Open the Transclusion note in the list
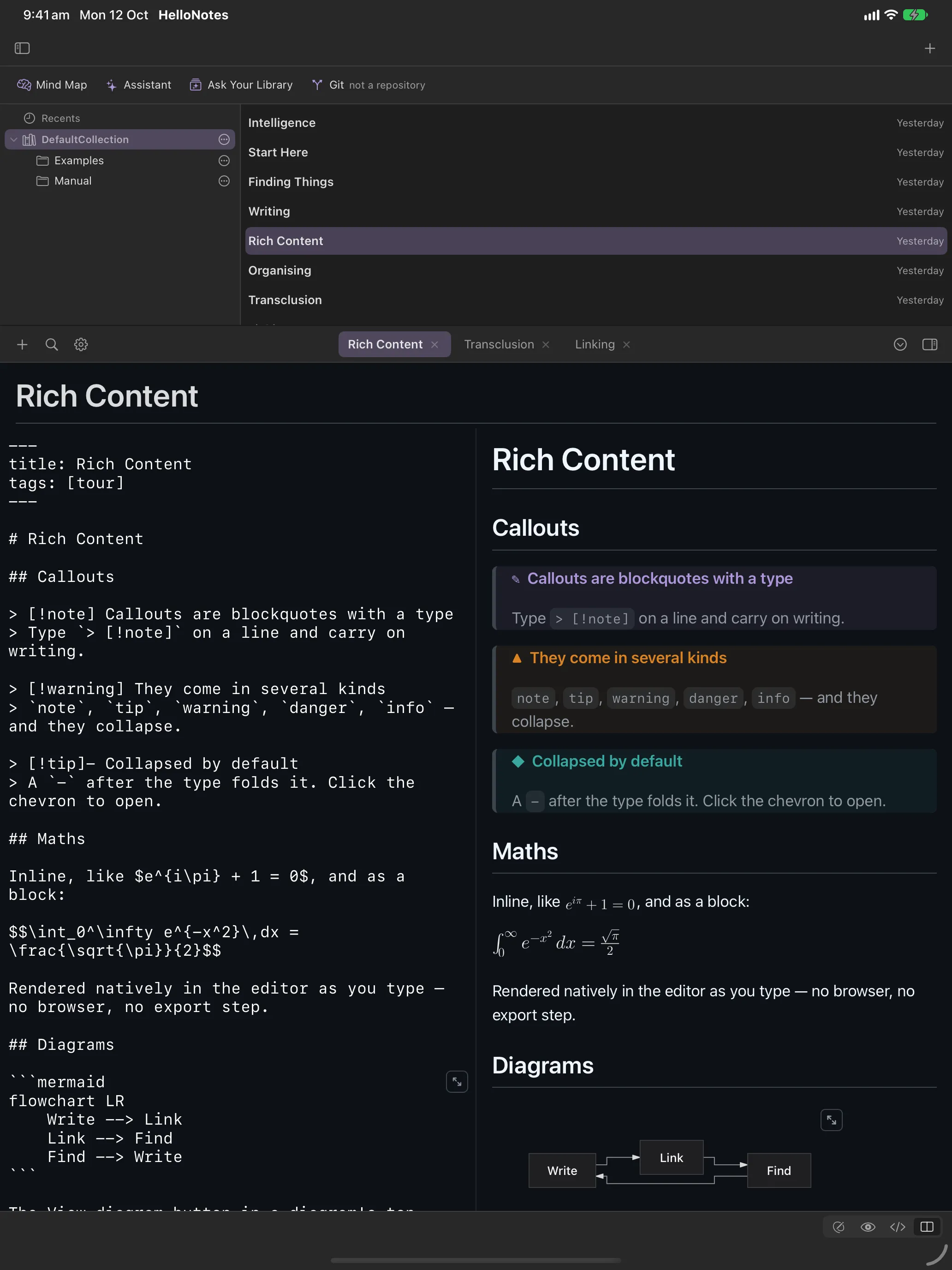 595,300
